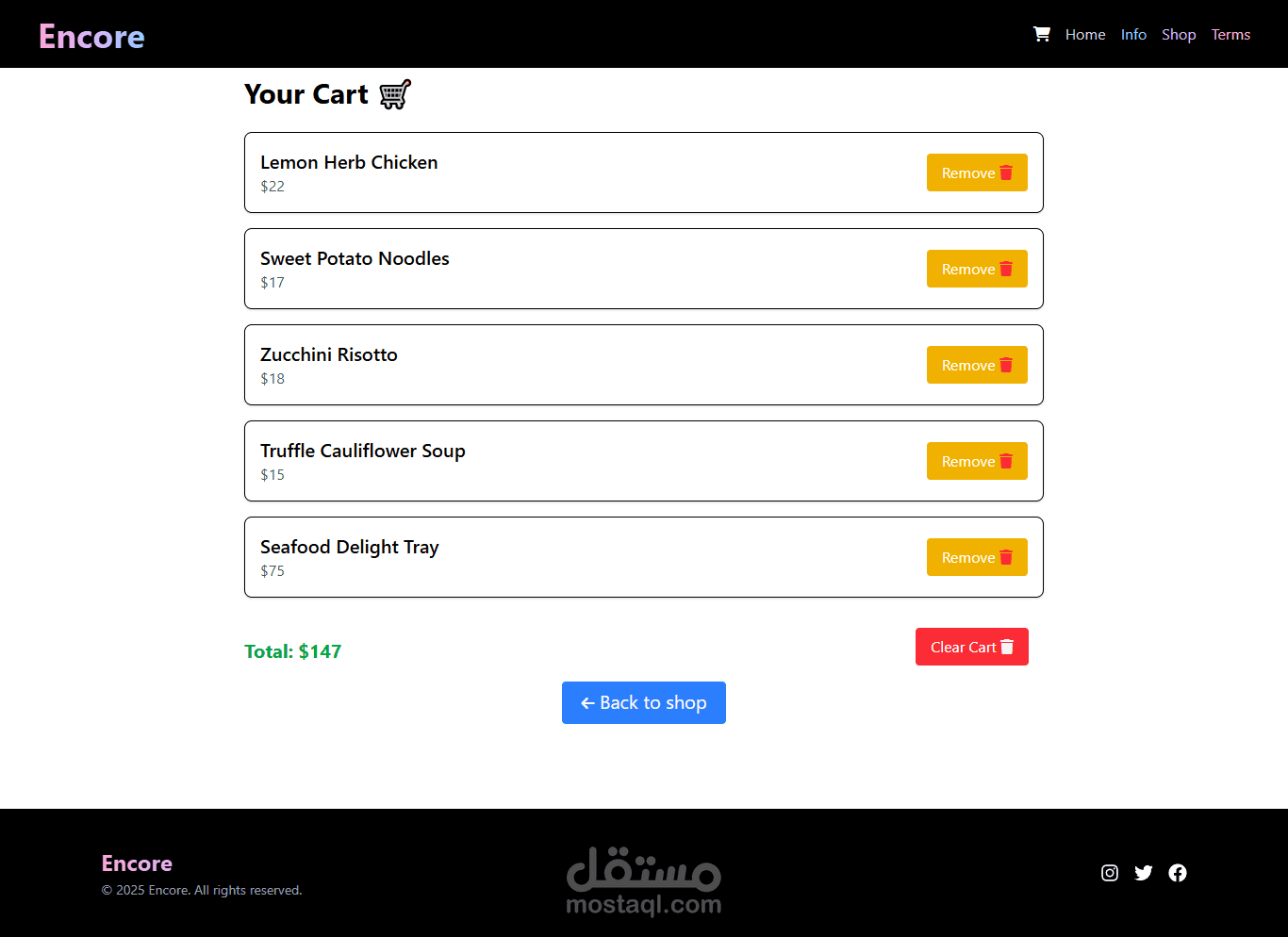Click the trash icon for Zucchini Risotto
This screenshot has width=1288, height=937.
(1006, 365)
